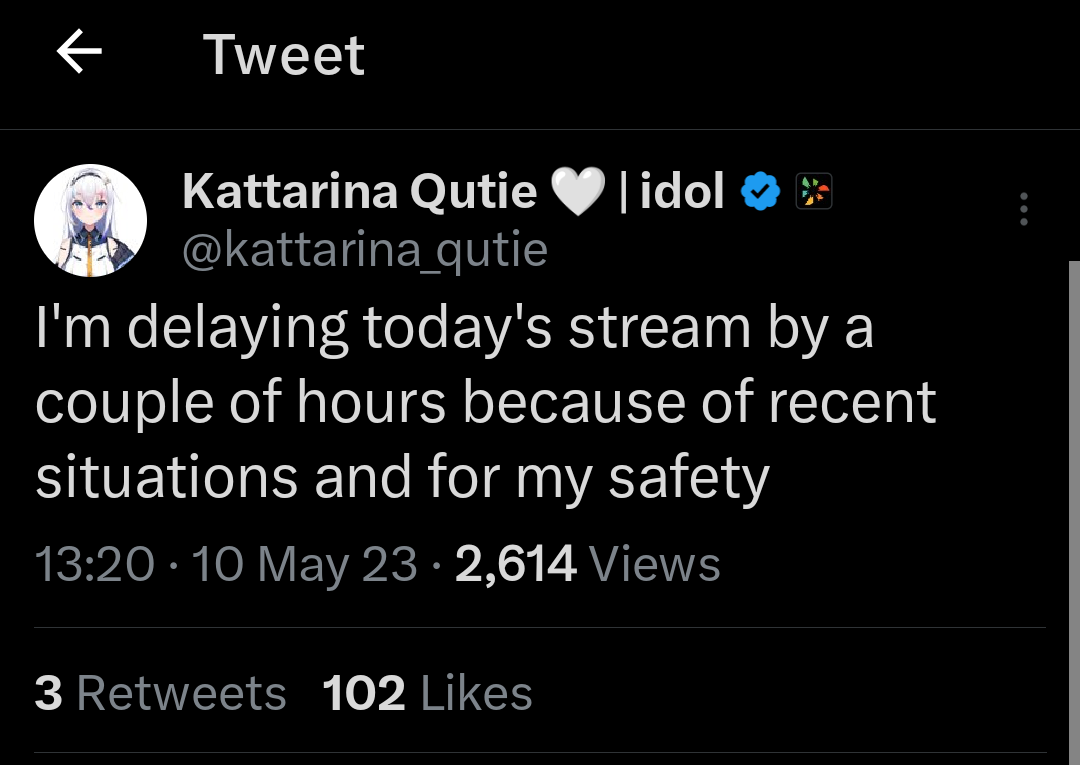Click the "idol" label after the name
This screenshot has width=1080, height=765.
(682, 190)
